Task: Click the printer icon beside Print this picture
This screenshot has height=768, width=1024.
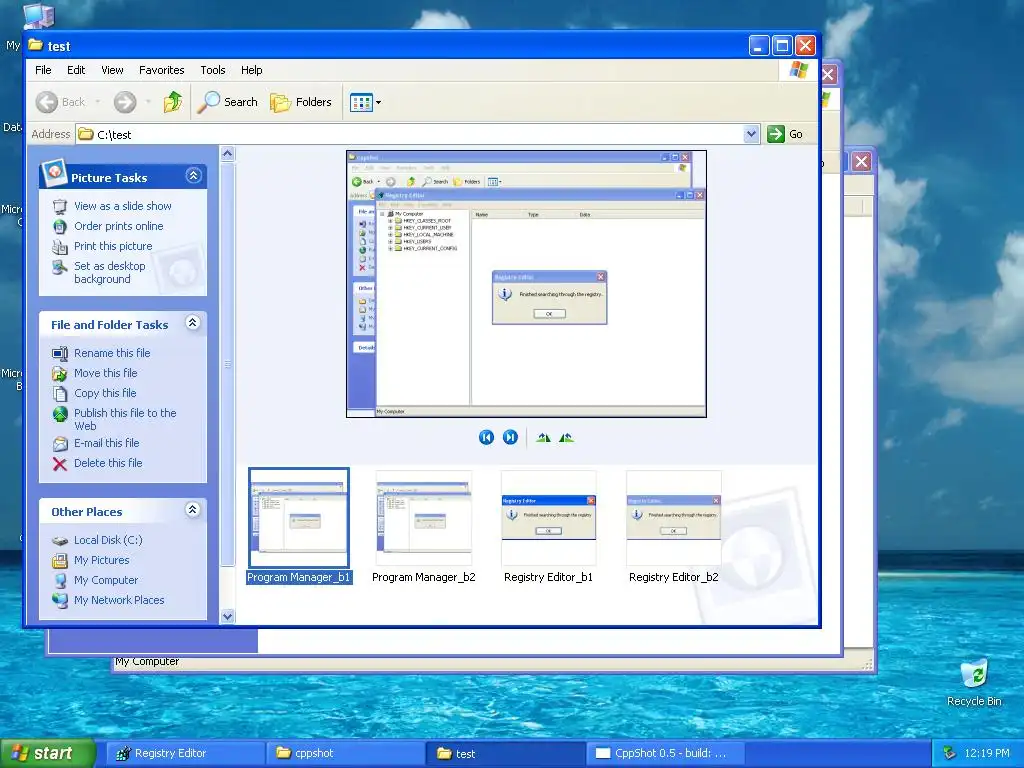Action: pos(59,247)
